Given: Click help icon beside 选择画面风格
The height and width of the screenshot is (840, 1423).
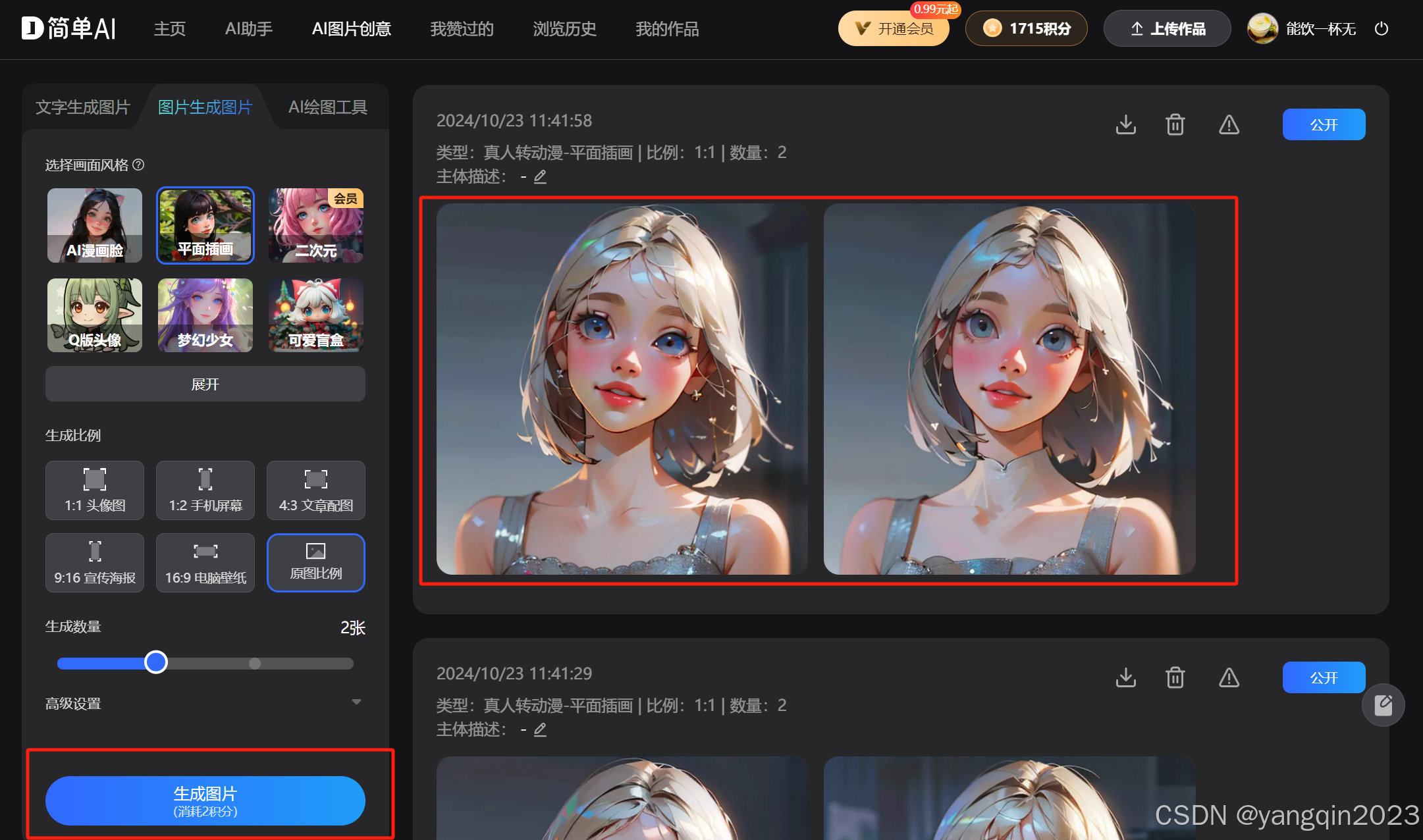Looking at the screenshot, I should tap(138, 165).
